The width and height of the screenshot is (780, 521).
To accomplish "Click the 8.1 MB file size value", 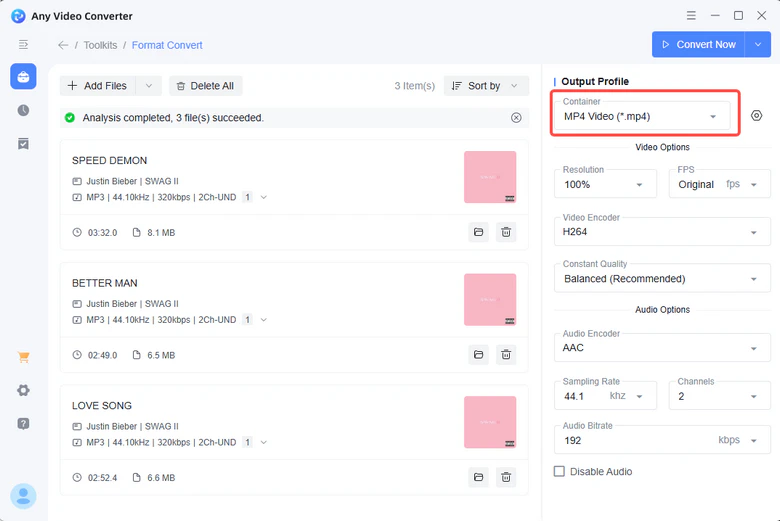I will tap(161, 232).
